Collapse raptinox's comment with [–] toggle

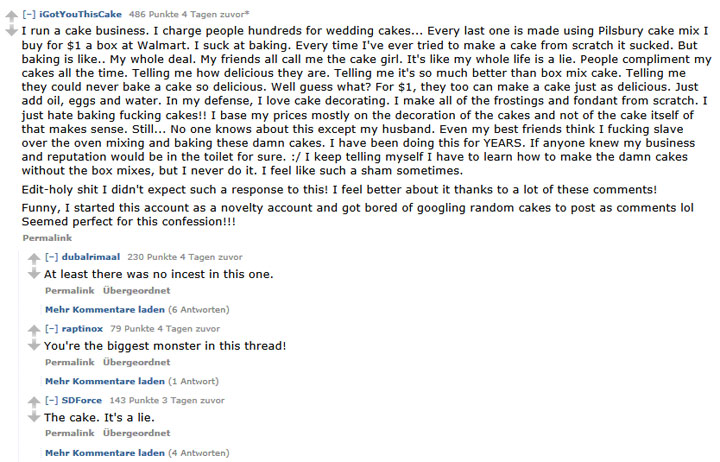51,328
